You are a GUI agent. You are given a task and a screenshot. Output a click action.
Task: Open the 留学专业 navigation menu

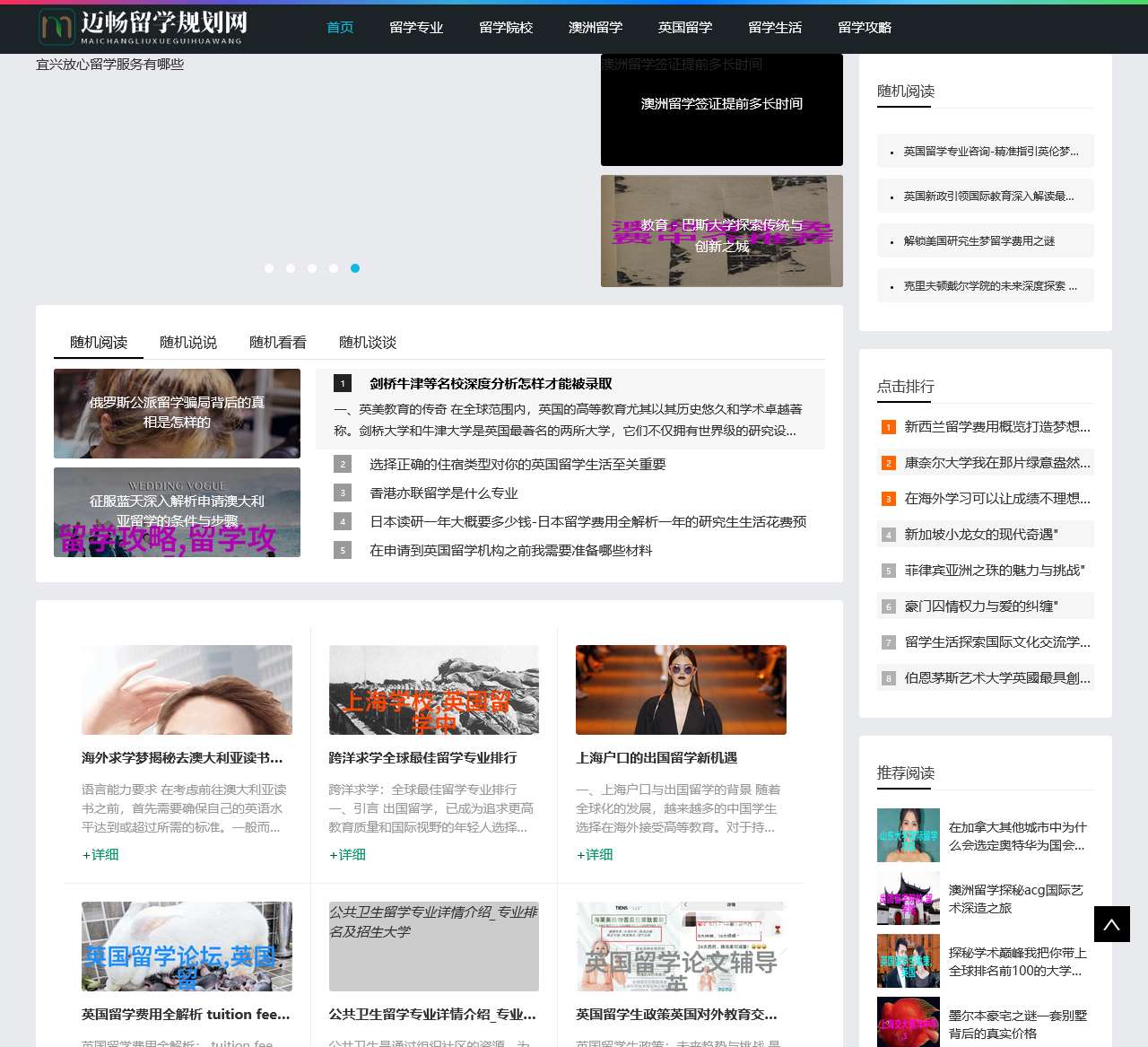(416, 28)
